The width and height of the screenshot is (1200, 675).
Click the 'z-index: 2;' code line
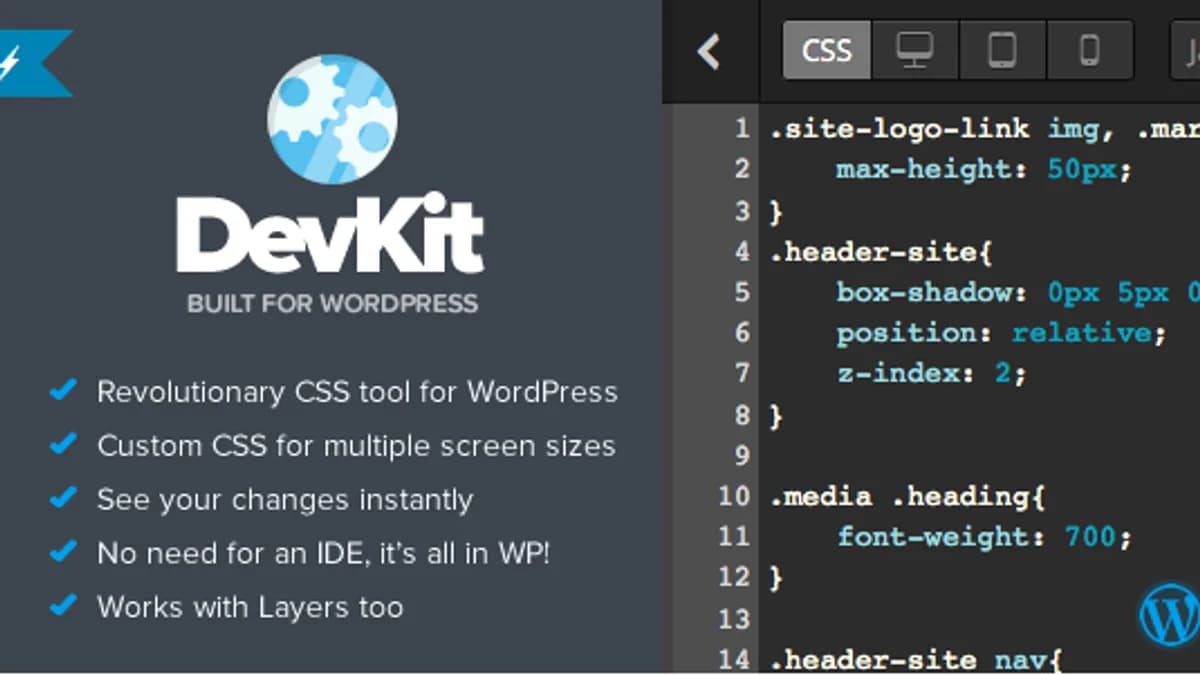pyautogui.click(x=931, y=374)
